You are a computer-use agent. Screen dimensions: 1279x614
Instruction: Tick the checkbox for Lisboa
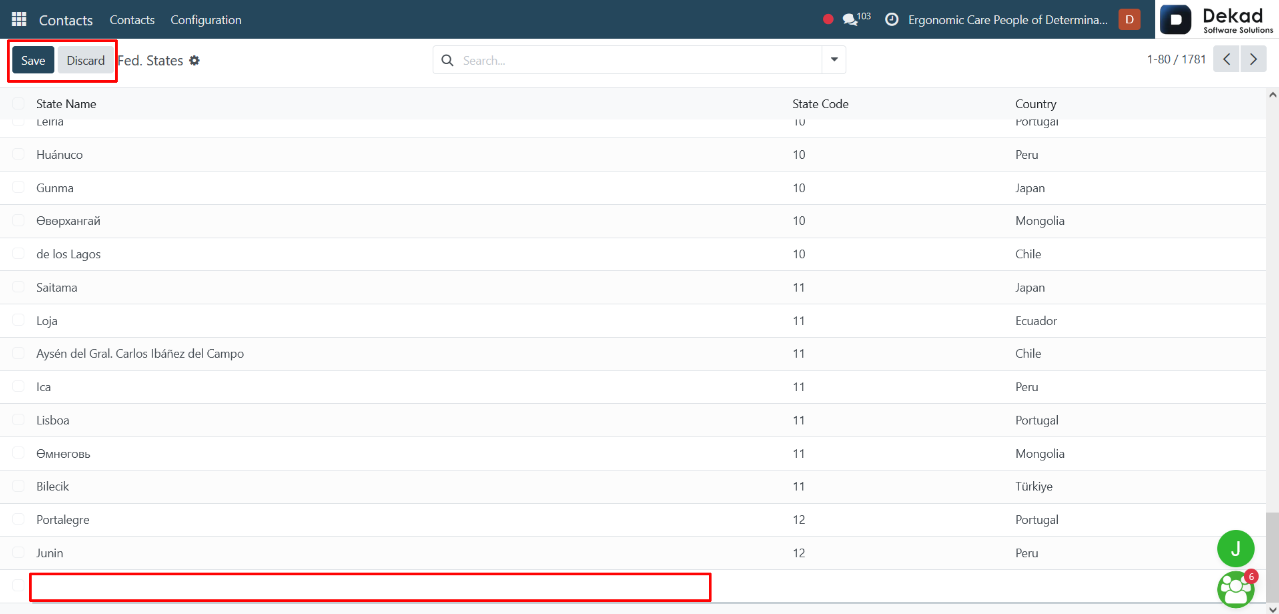(18, 420)
